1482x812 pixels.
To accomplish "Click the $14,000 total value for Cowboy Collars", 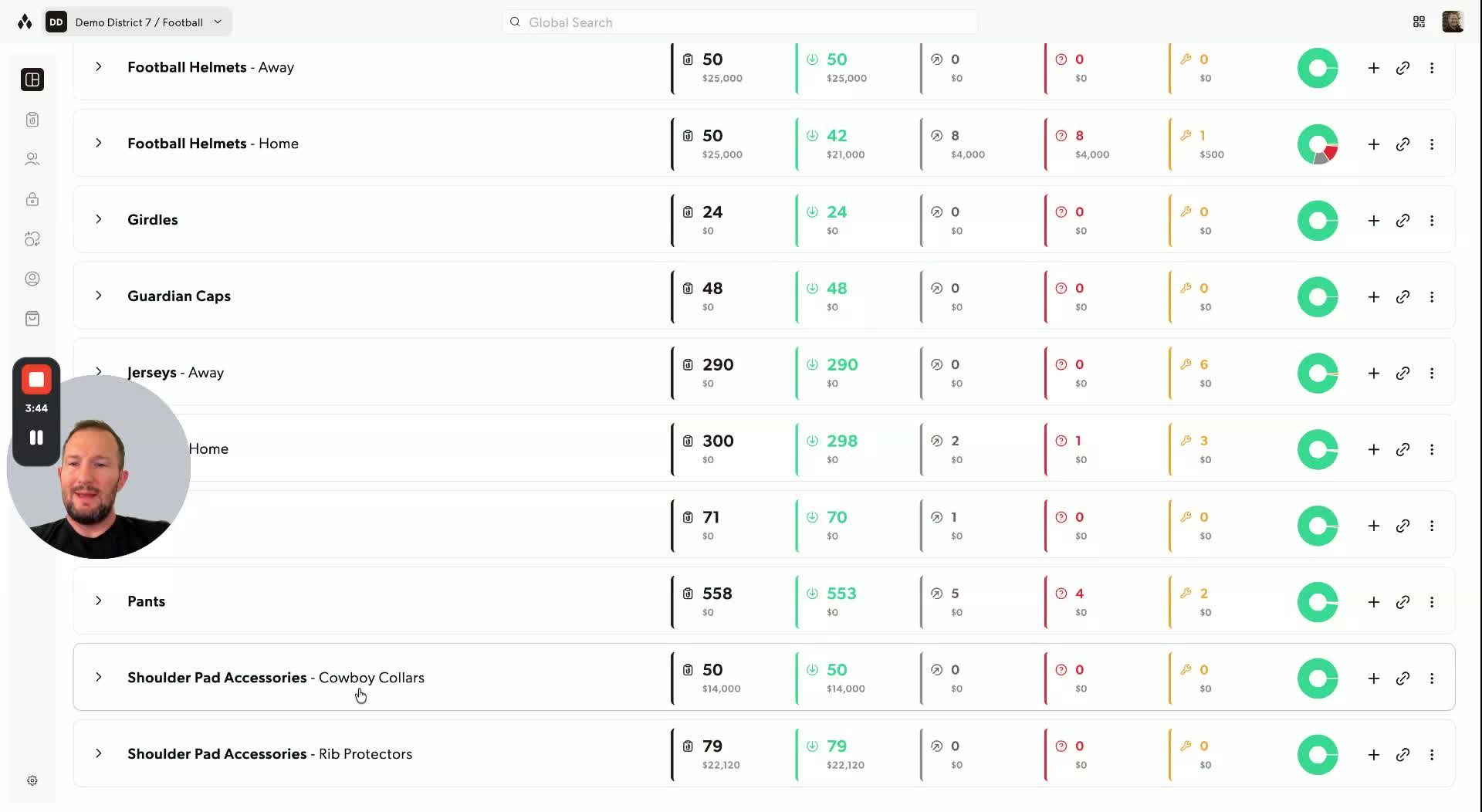I will click(x=722, y=689).
